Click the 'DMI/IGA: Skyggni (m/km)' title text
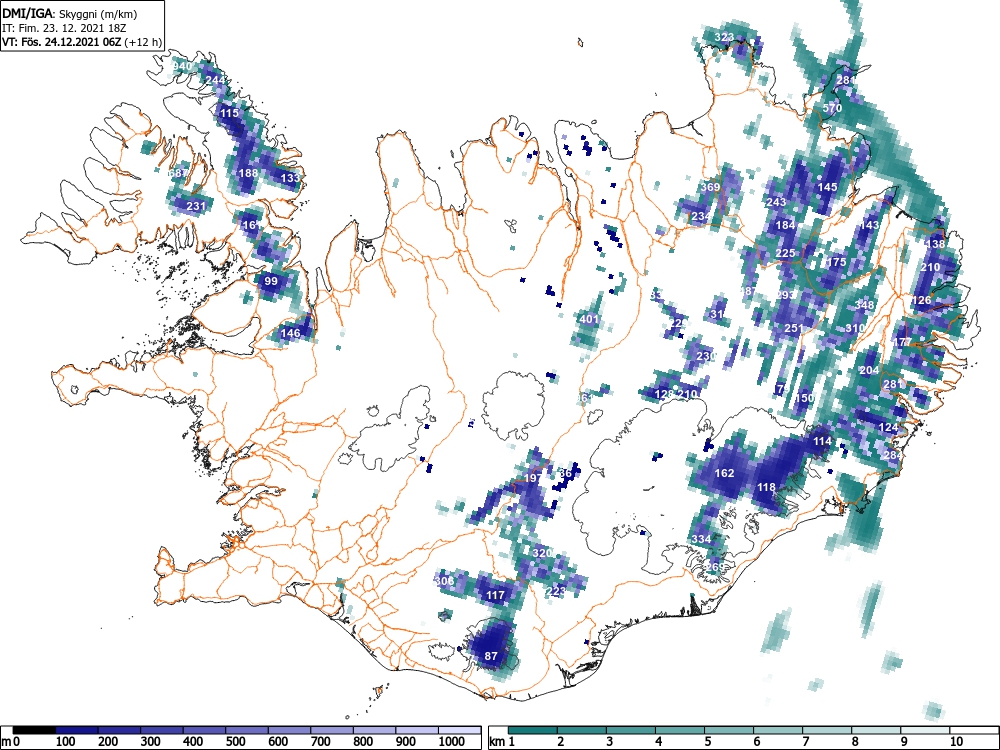1000x750 pixels. point(69,13)
